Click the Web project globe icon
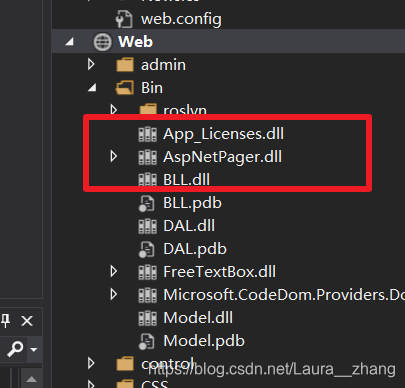This screenshot has width=405, height=388. coord(102,42)
